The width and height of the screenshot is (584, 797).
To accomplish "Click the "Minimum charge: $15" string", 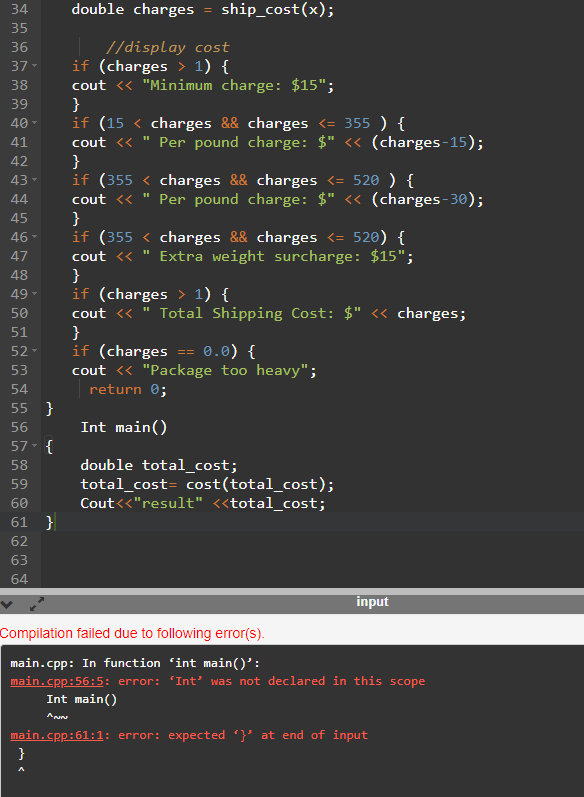I will tap(234, 85).
